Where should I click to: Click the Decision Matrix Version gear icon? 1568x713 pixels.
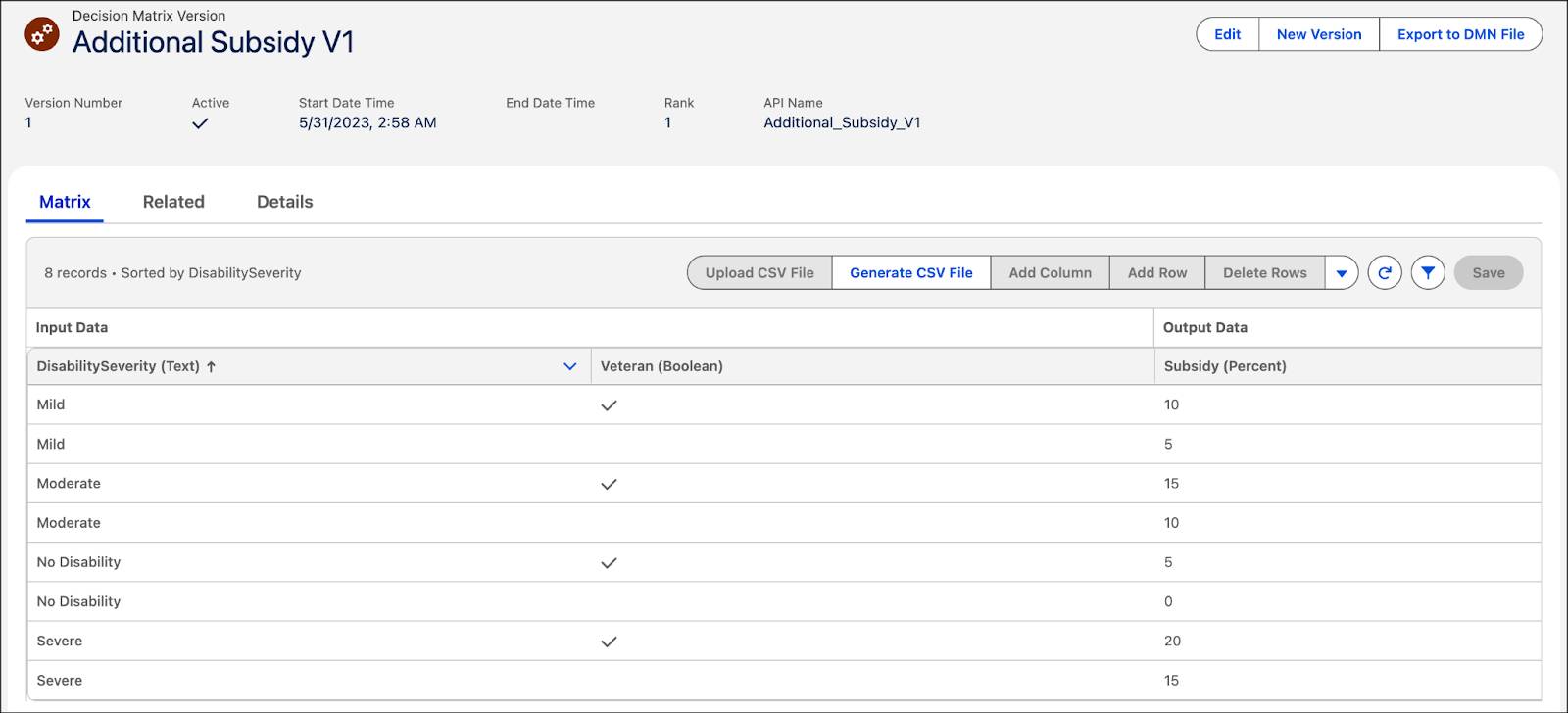click(x=42, y=34)
